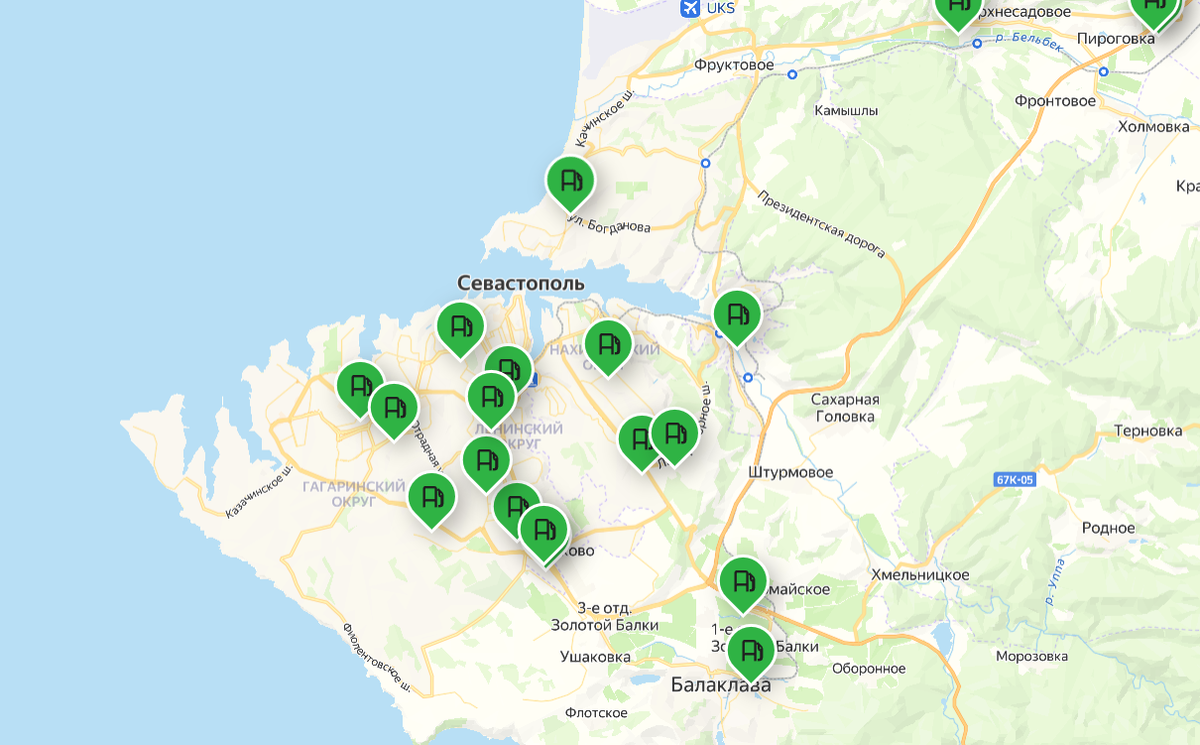The height and width of the screenshot is (745, 1200).
Task: Click the Терновка label
Action: tap(1148, 431)
